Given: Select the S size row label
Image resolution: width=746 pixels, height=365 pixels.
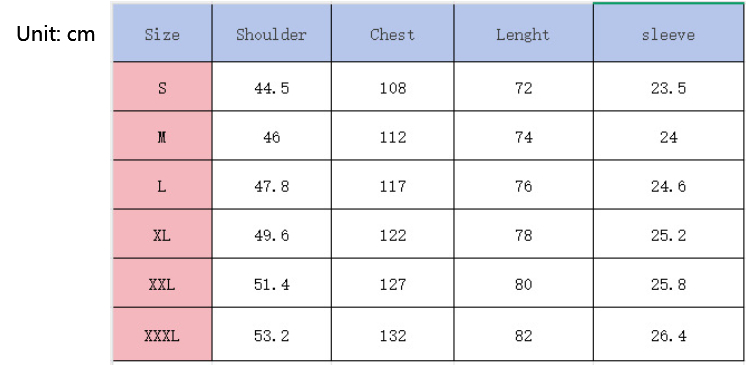Looking at the screenshot, I should (162, 87).
